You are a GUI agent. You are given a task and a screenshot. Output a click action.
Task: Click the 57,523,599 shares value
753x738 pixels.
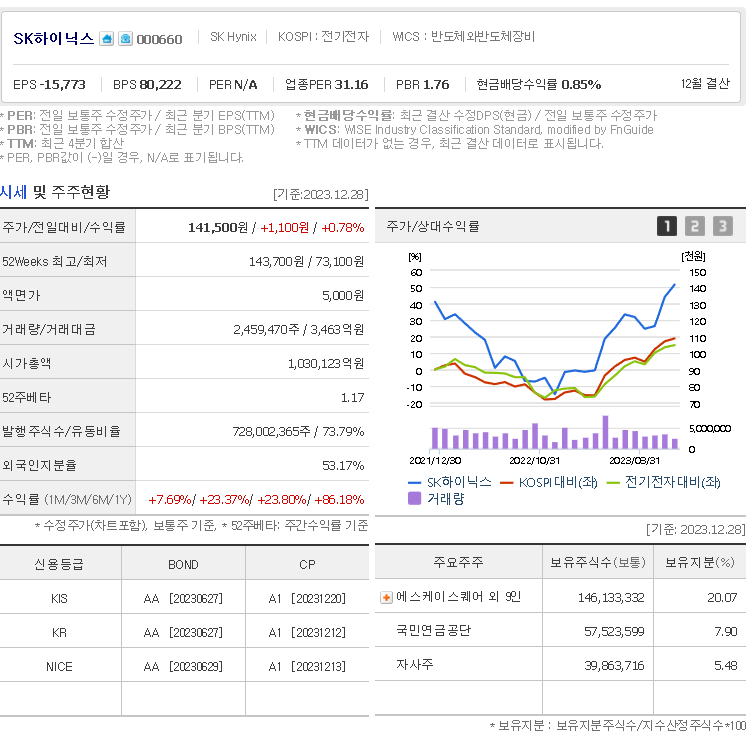tap(614, 631)
